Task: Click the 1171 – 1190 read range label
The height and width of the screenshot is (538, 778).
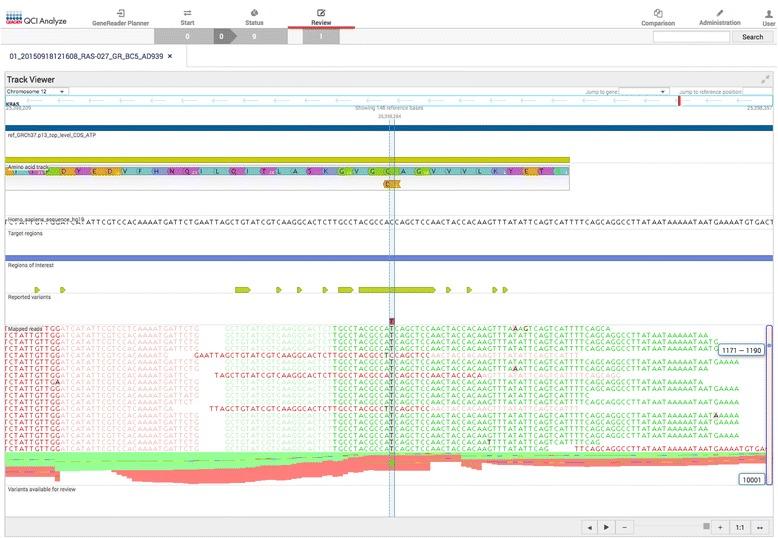Action: 741,350
